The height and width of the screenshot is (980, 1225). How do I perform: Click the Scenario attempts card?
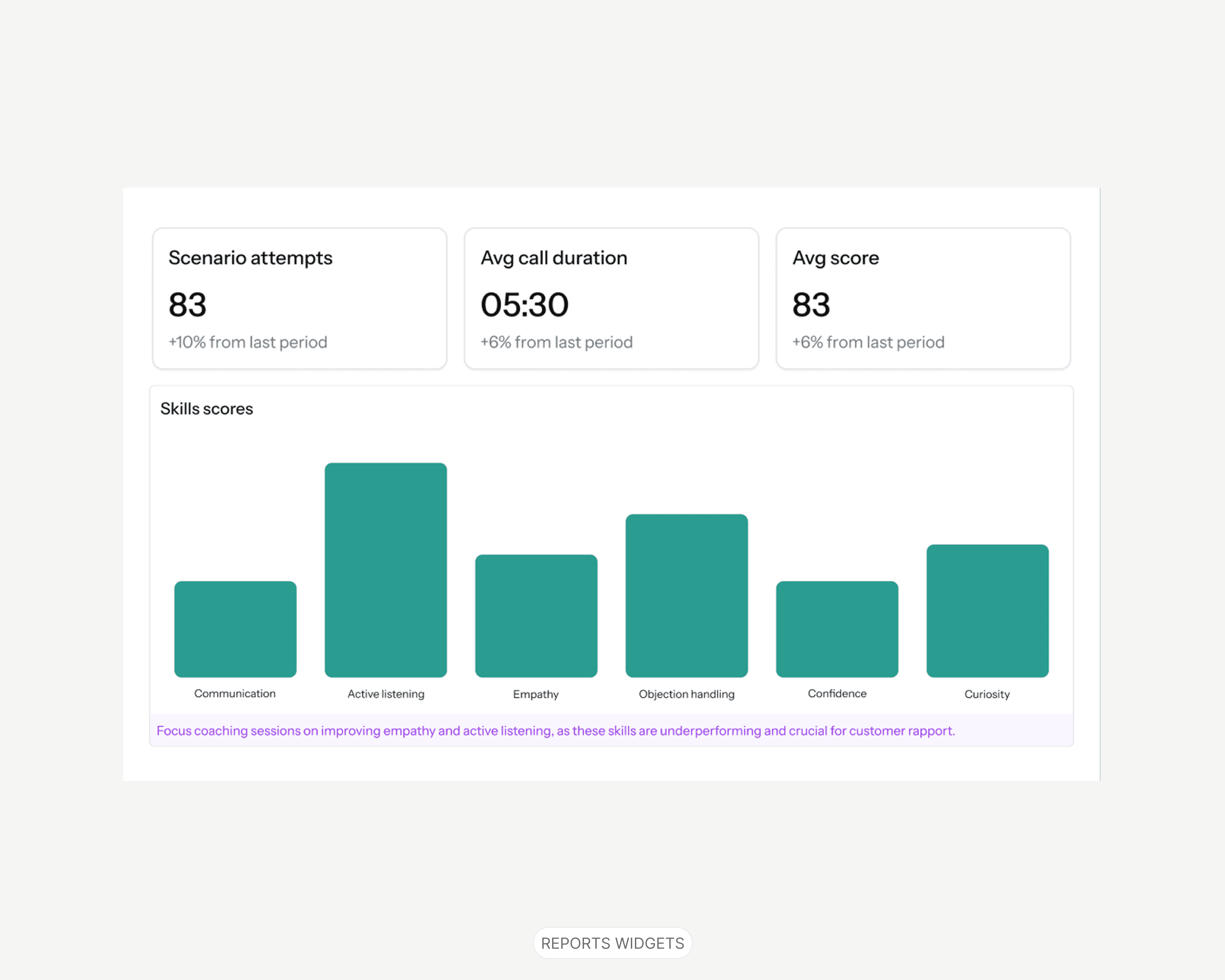click(300, 298)
